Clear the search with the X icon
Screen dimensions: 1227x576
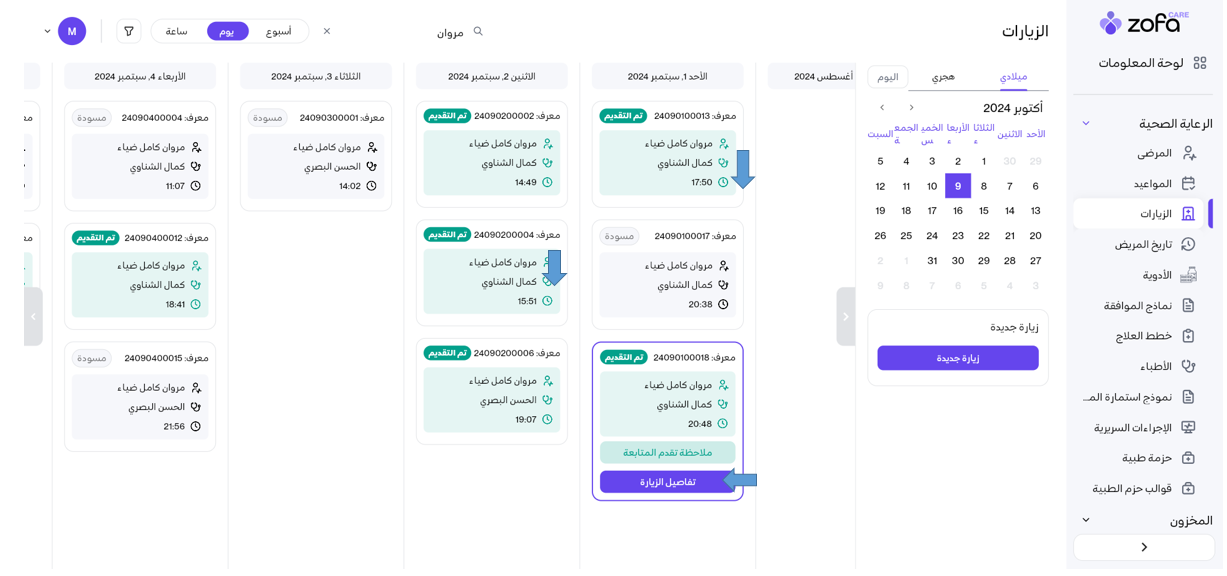[327, 32]
